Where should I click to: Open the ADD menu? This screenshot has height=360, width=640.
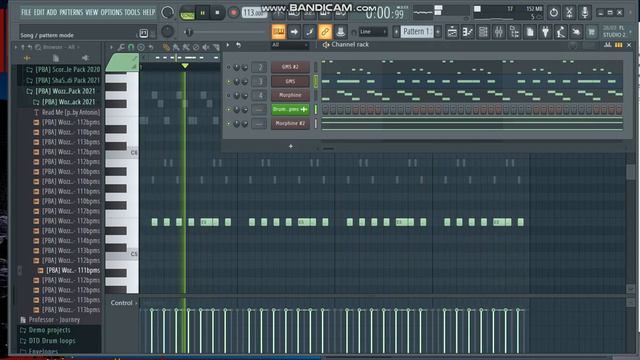pyautogui.click(x=51, y=12)
